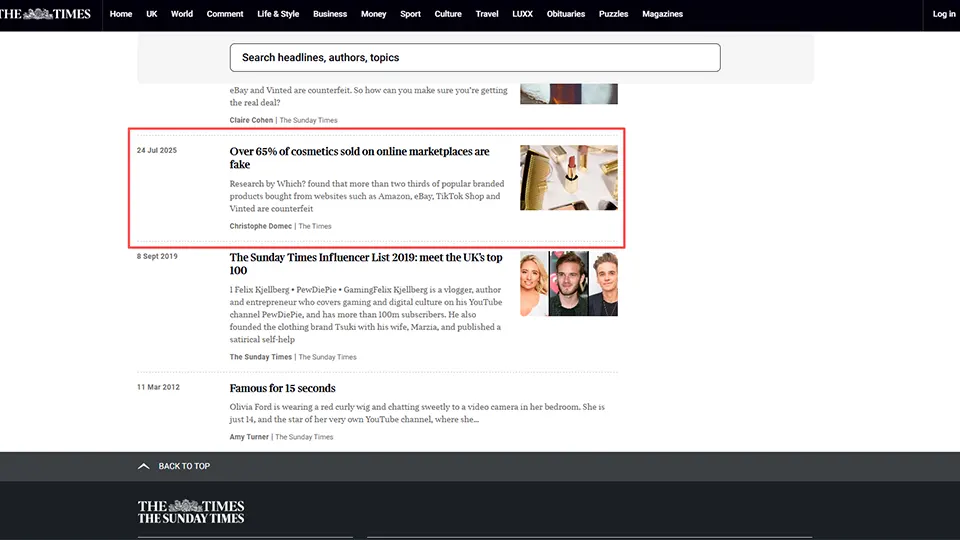Focus the search headlines, authors, topics field
This screenshot has width=960, height=540.
[475, 58]
